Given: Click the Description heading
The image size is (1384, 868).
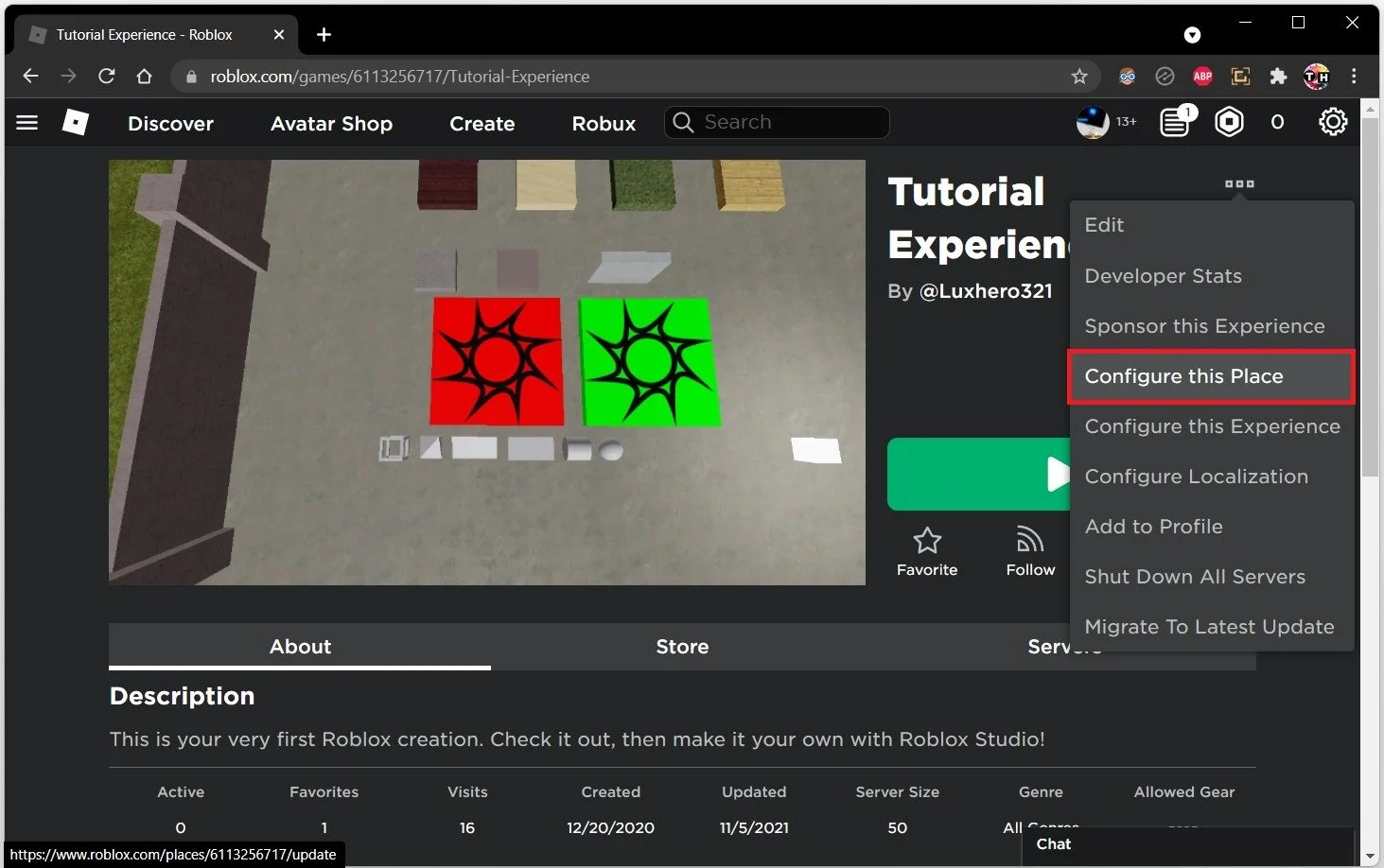Looking at the screenshot, I should tap(182, 696).
